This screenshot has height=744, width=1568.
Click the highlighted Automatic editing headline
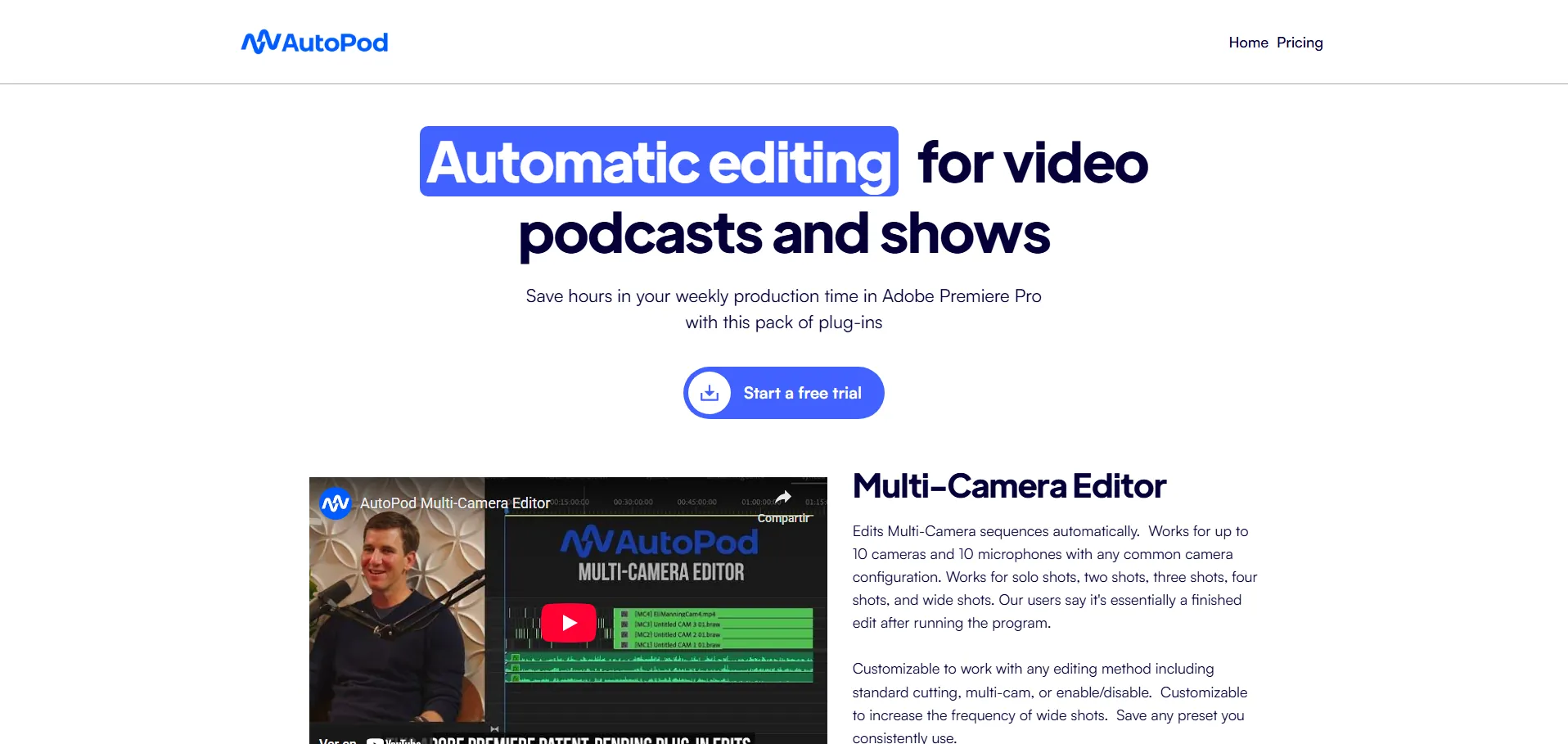tap(659, 162)
